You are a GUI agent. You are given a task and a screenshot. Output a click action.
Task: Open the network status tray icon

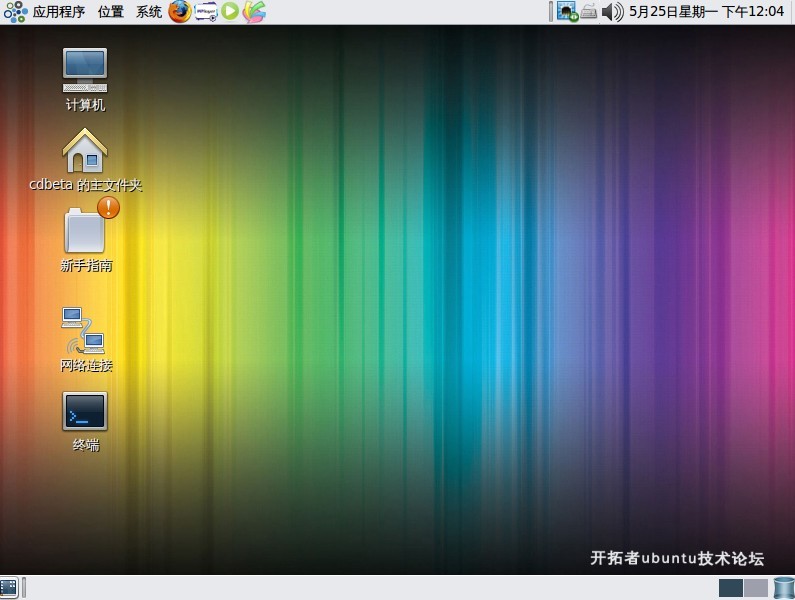point(567,11)
